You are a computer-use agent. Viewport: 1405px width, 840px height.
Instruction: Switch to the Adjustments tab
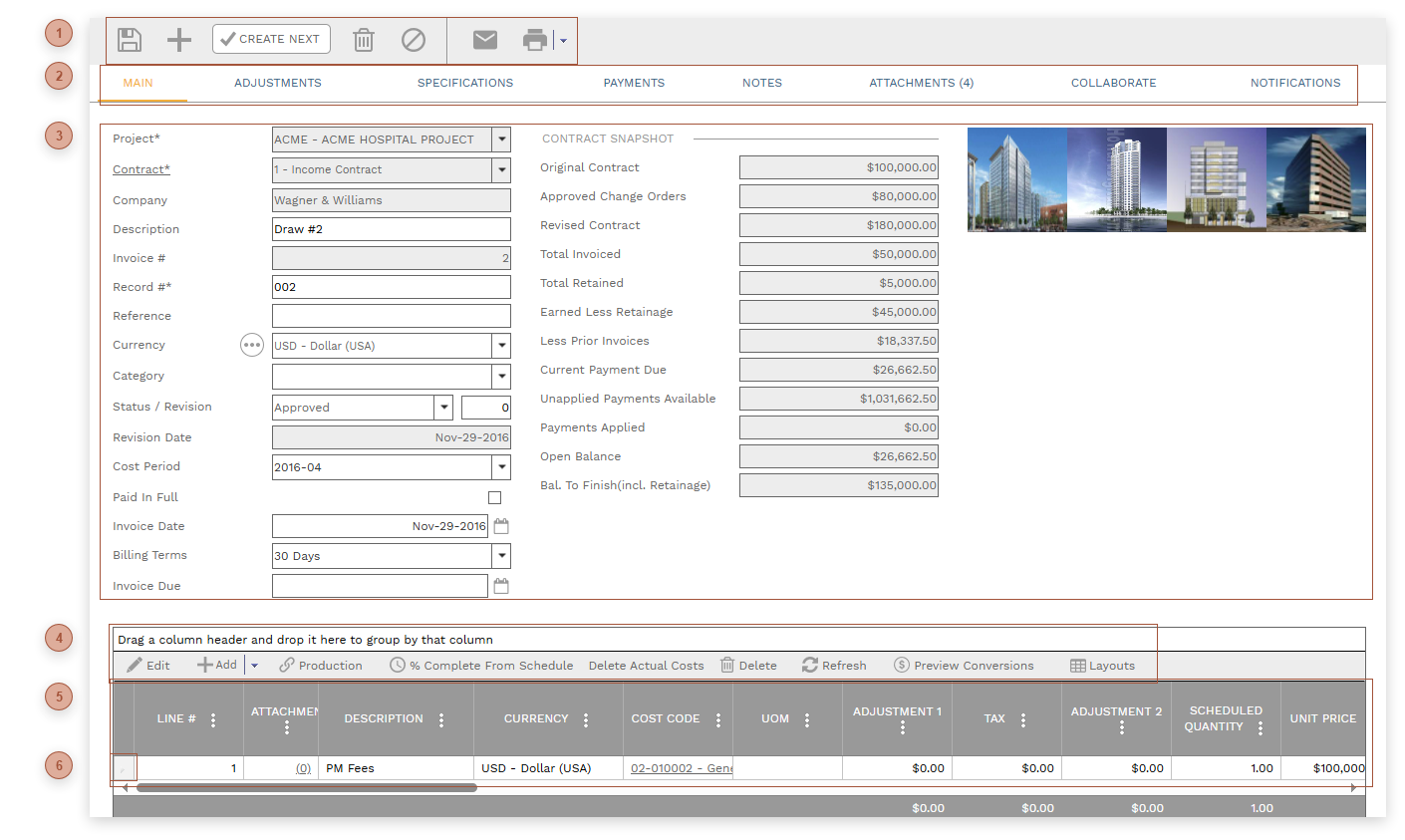tap(278, 83)
